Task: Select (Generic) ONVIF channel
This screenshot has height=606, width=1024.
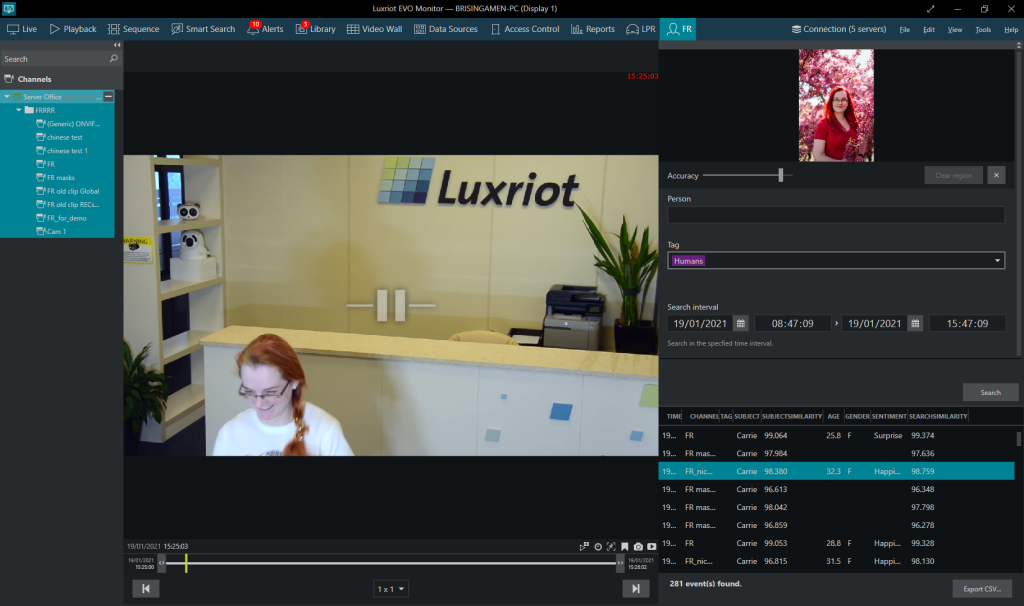Action: tap(68, 123)
